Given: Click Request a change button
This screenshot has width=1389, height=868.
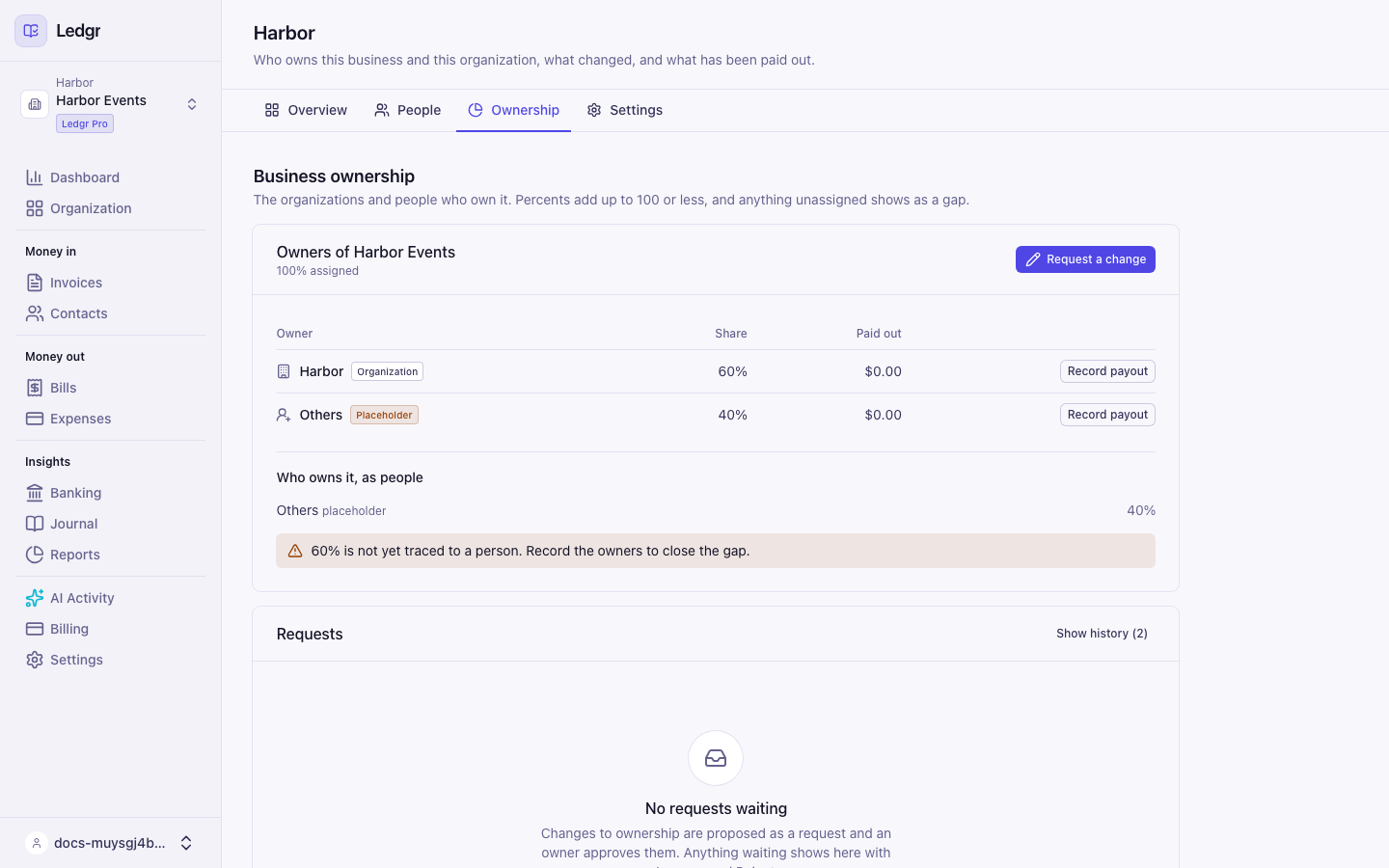Looking at the screenshot, I should (1085, 259).
